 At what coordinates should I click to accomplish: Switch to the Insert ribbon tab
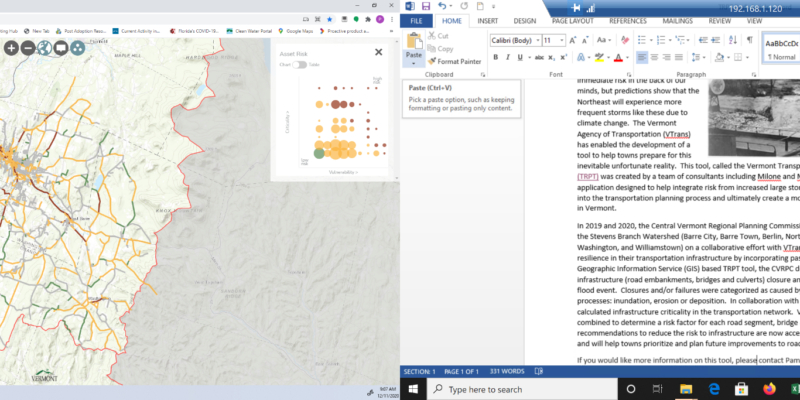488,20
